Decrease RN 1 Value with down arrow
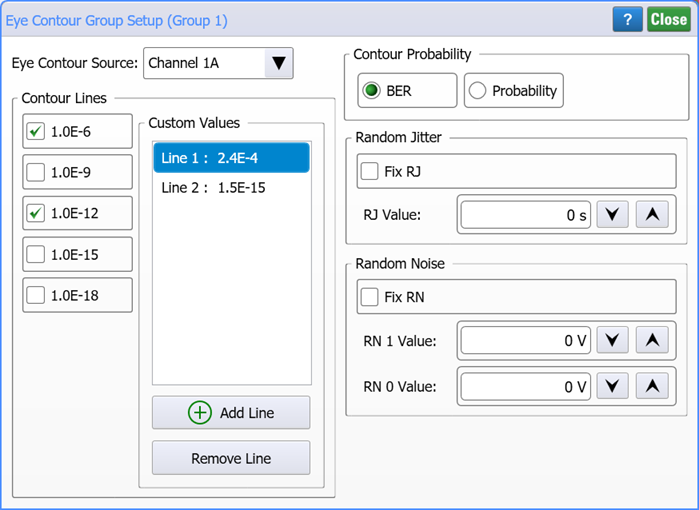This screenshot has width=699, height=510. [x=613, y=340]
